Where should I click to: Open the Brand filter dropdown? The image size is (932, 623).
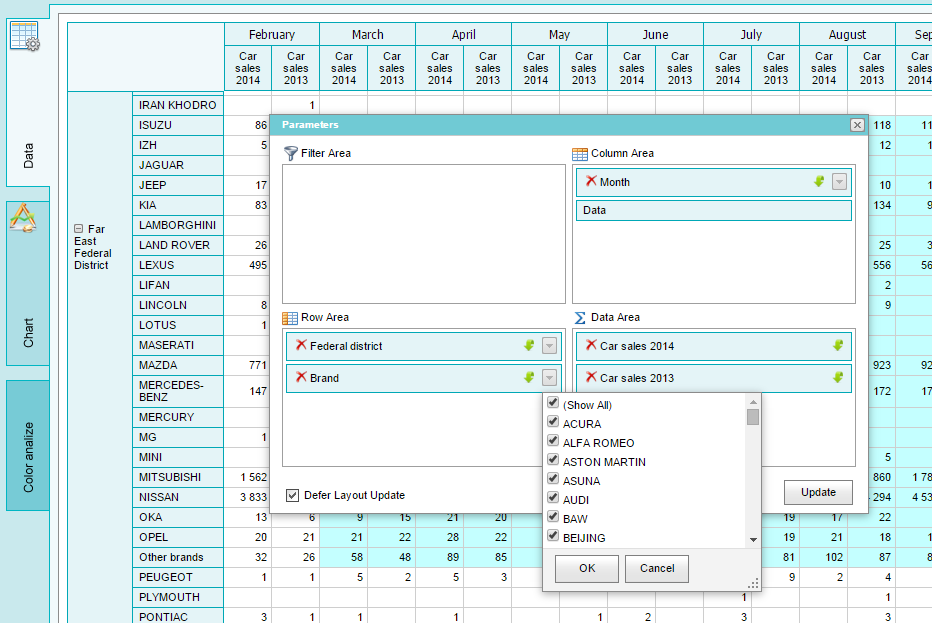(x=549, y=378)
